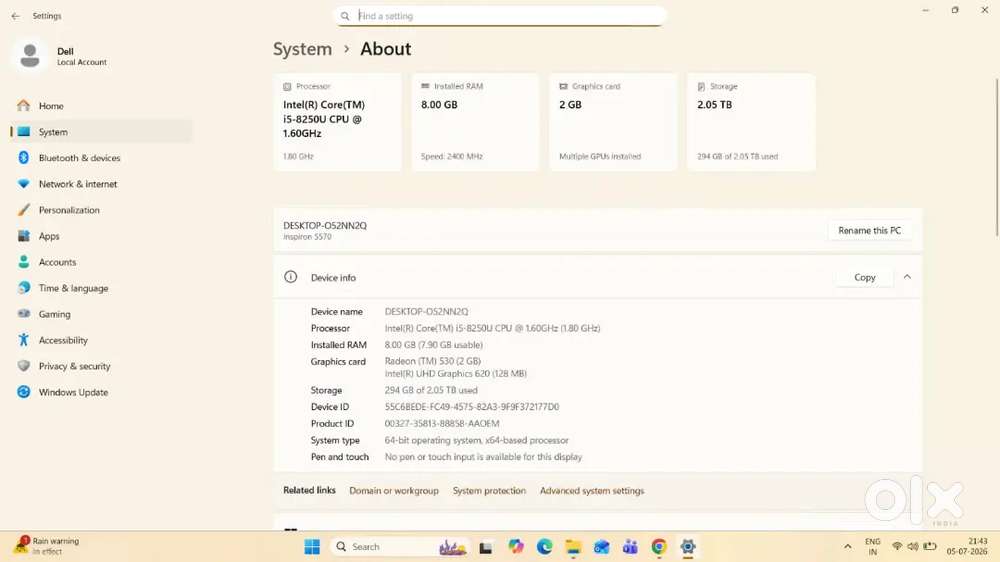Select System in the Settings sidebar
The image size is (1000, 562).
click(102, 132)
